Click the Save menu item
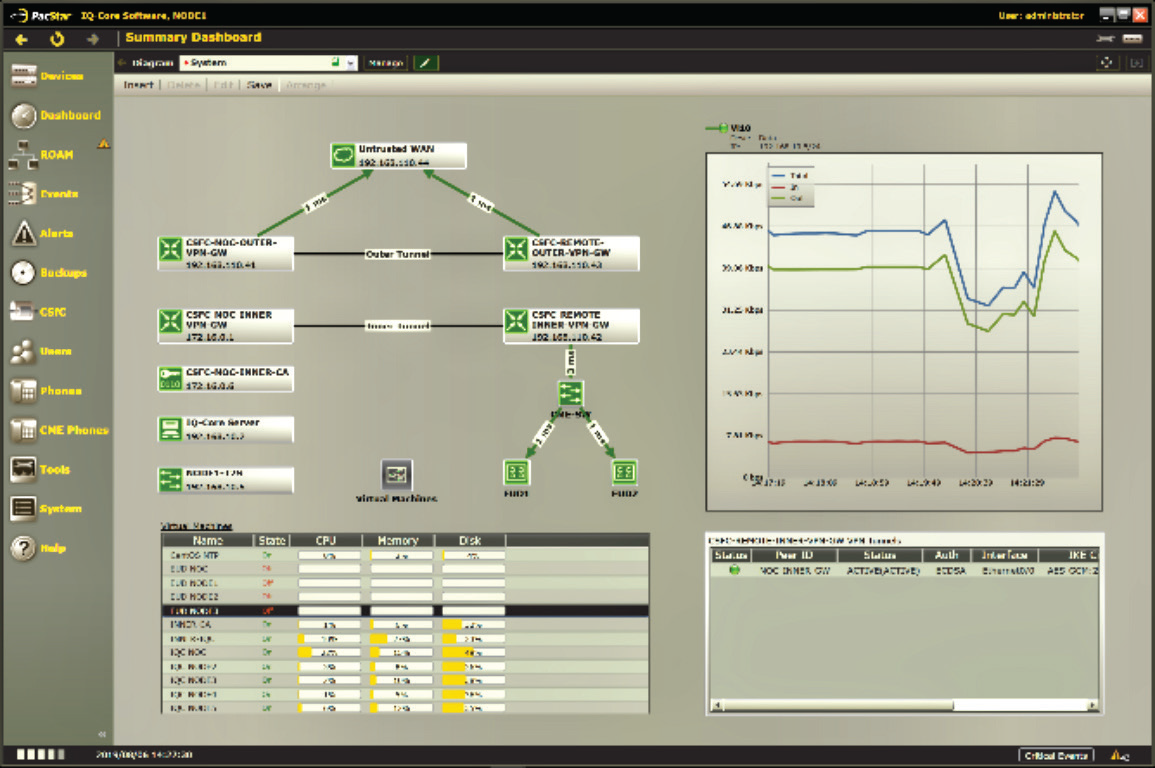This screenshot has width=1155, height=768. [259, 85]
